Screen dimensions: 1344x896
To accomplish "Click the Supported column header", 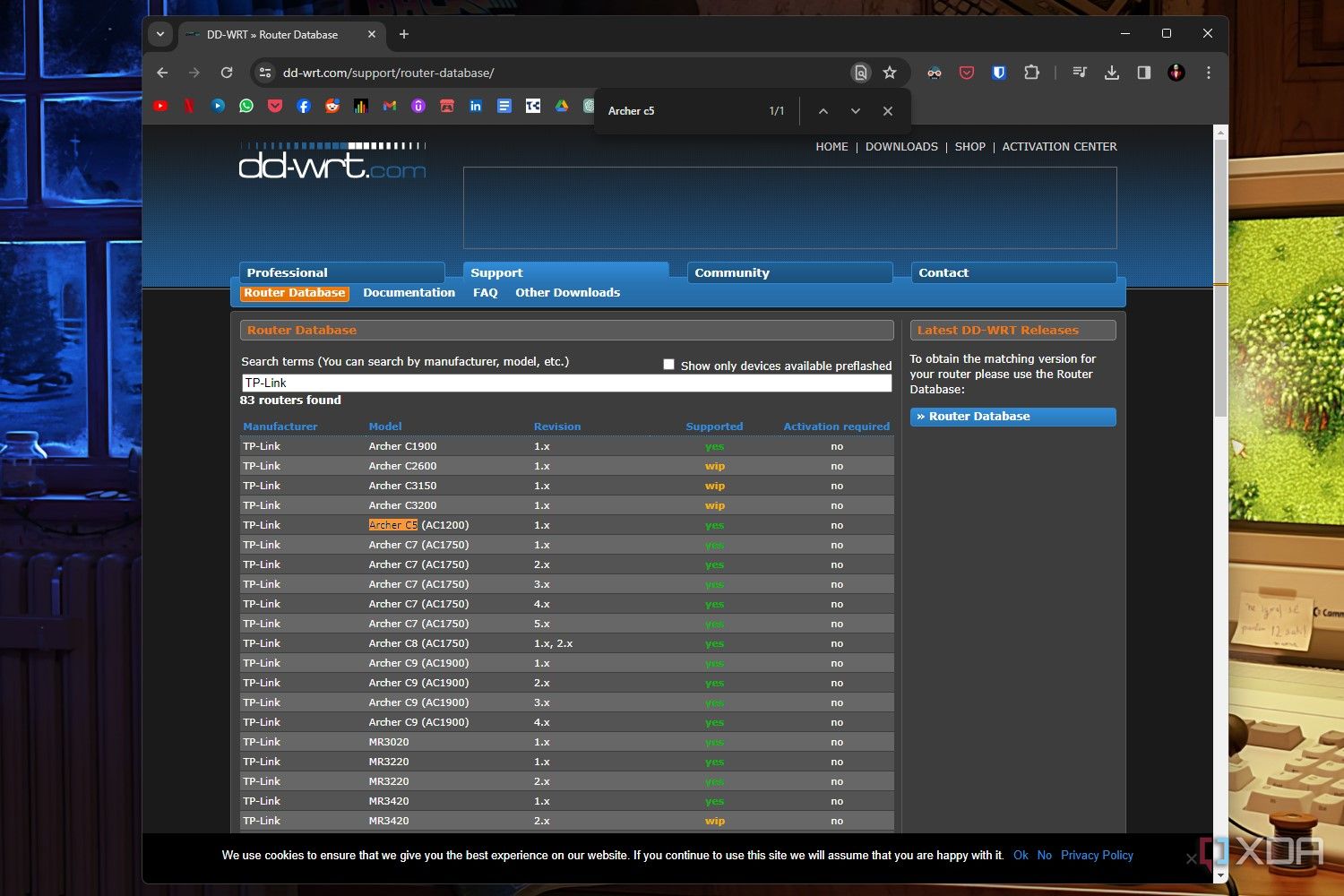I will coord(714,426).
